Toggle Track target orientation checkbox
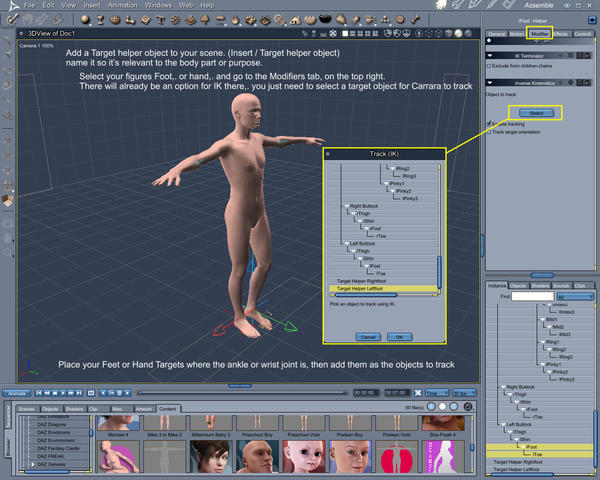 489,132
